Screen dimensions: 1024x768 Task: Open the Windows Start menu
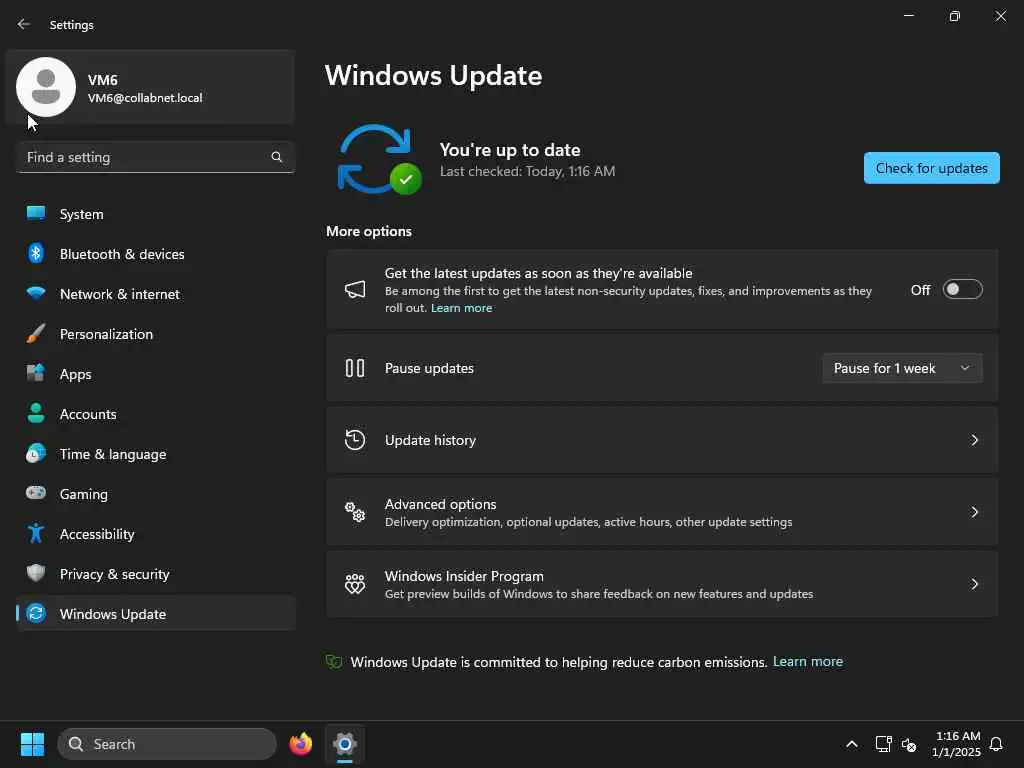[32, 744]
